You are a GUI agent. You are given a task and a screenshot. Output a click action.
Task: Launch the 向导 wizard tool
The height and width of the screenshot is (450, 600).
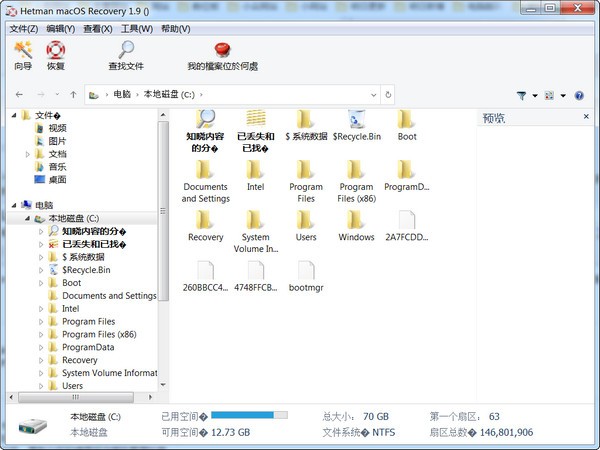pos(23,55)
